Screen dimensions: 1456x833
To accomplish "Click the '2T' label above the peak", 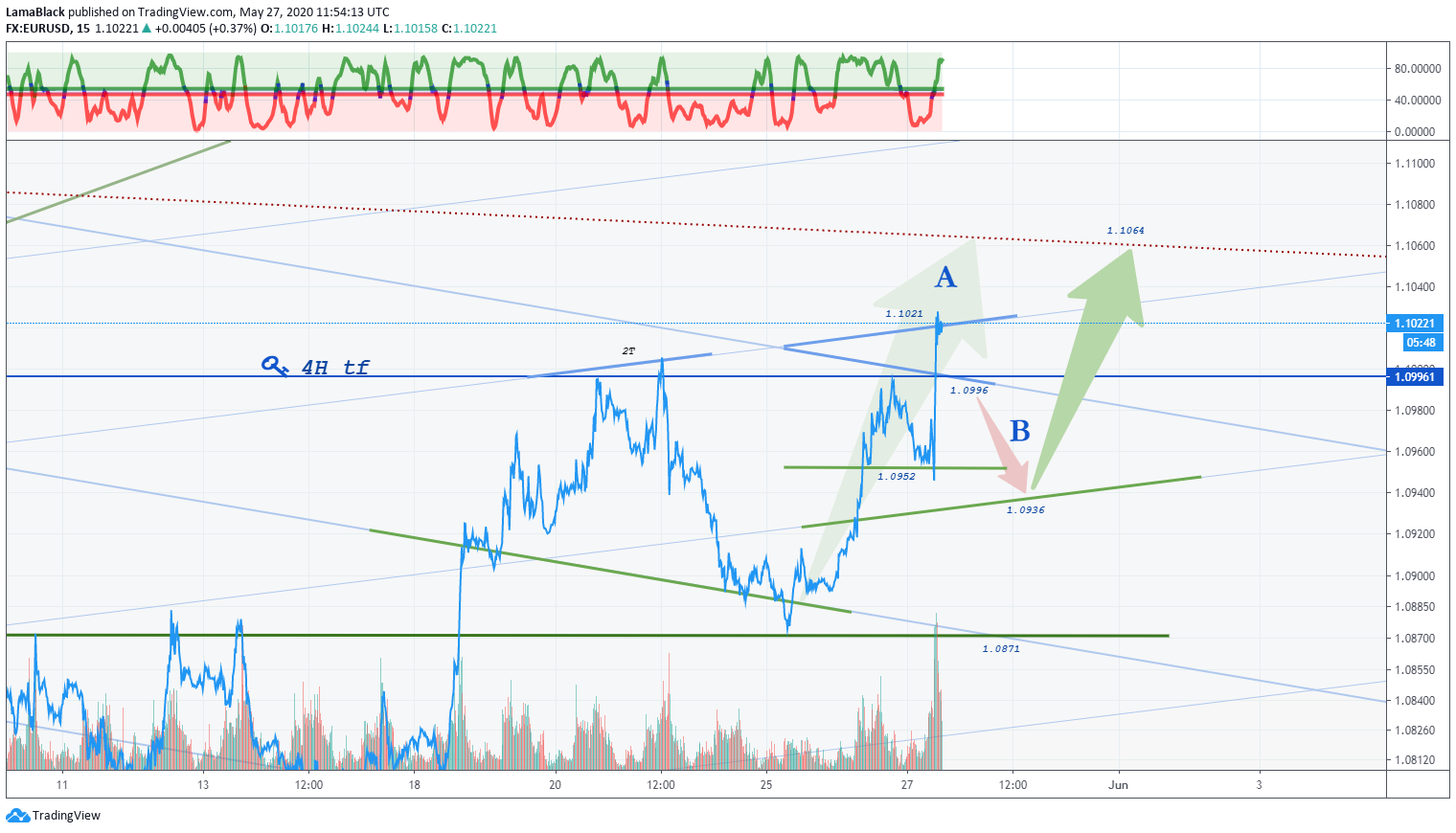I will (628, 351).
